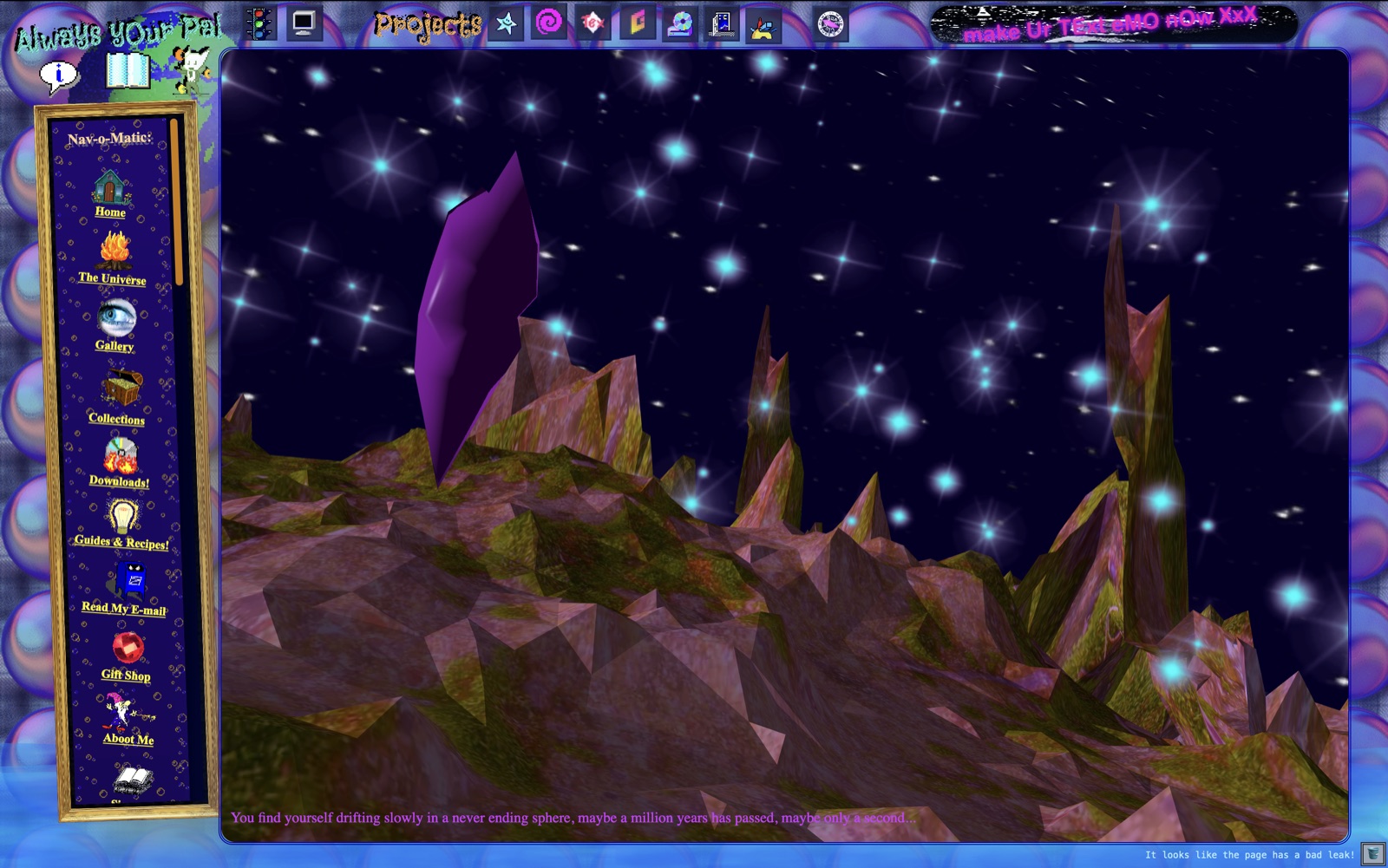Viewport: 1388px width, 868px height.
Task: Click the 'You find yourself drifting slowly' caption
Action: point(573,818)
